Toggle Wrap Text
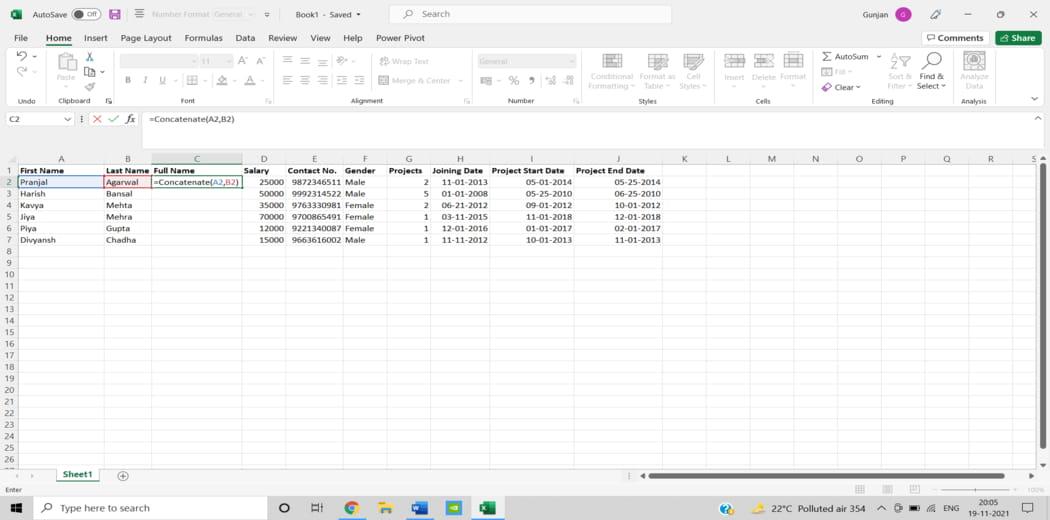 [404, 61]
